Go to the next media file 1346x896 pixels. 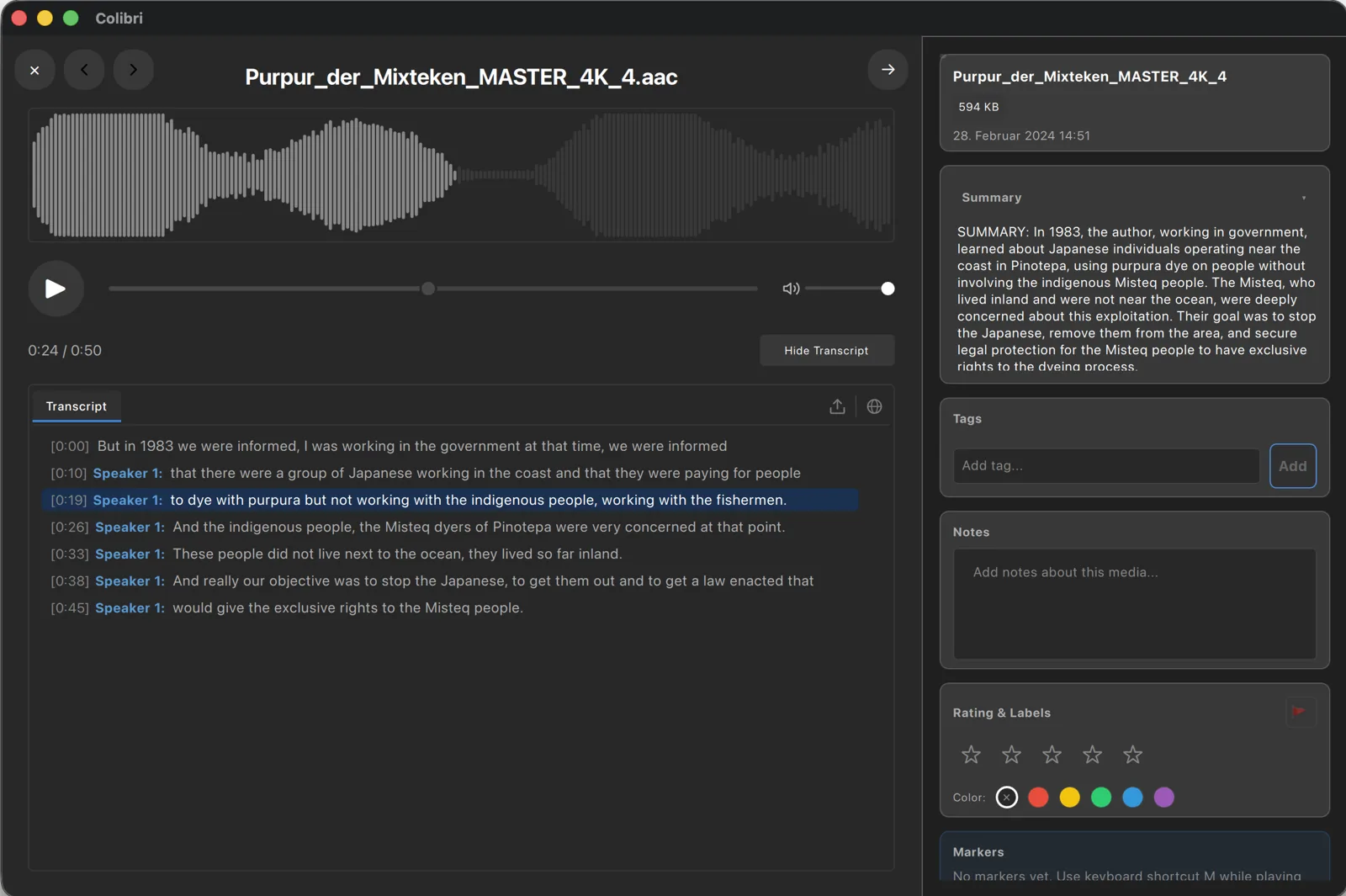(x=133, y=70)
